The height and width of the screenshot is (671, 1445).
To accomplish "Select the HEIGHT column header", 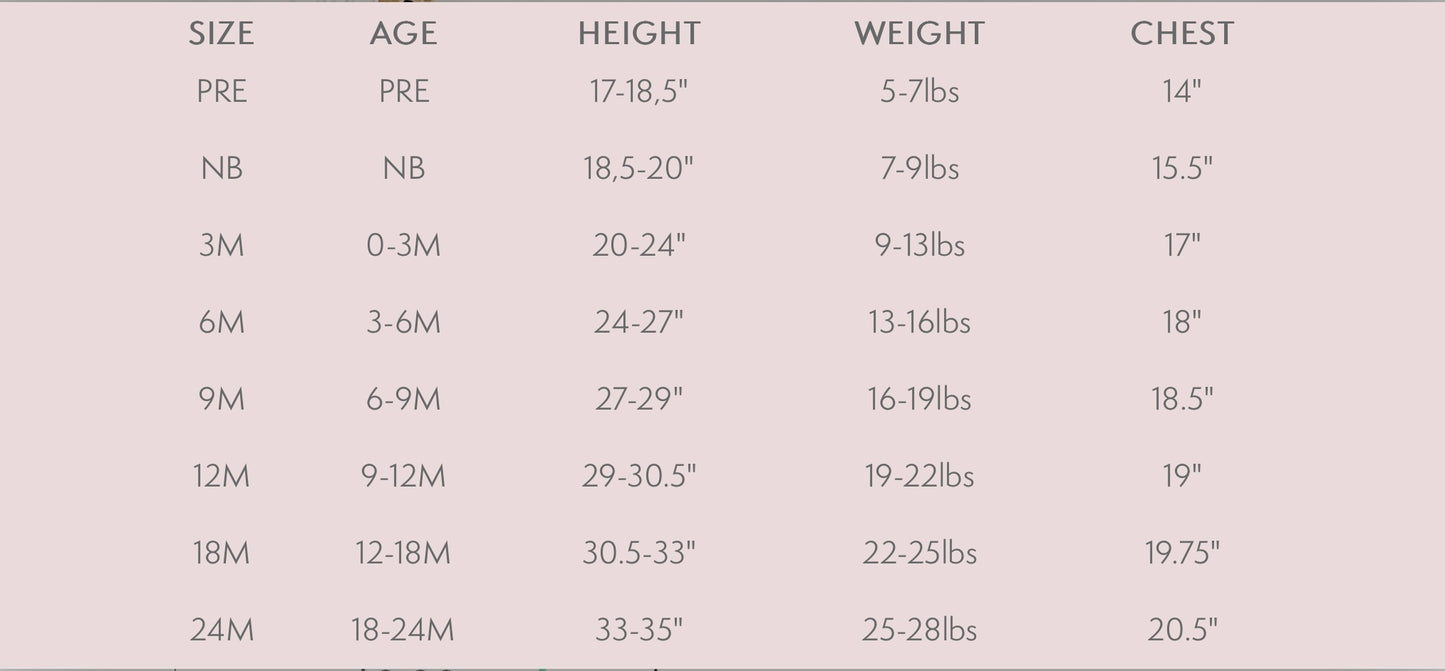I will click(639, 34).
